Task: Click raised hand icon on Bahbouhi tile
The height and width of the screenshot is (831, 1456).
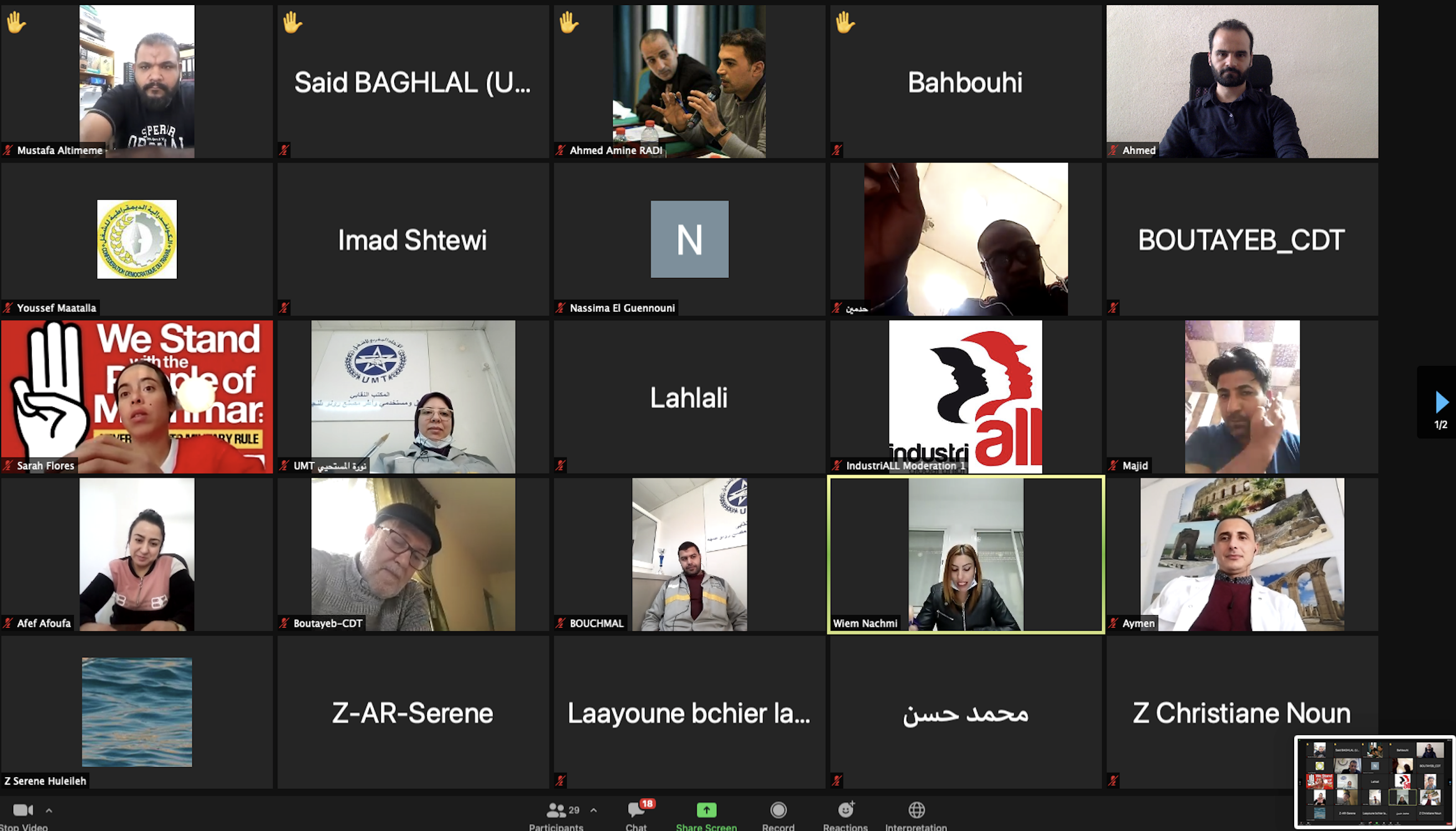Action: 844,23
